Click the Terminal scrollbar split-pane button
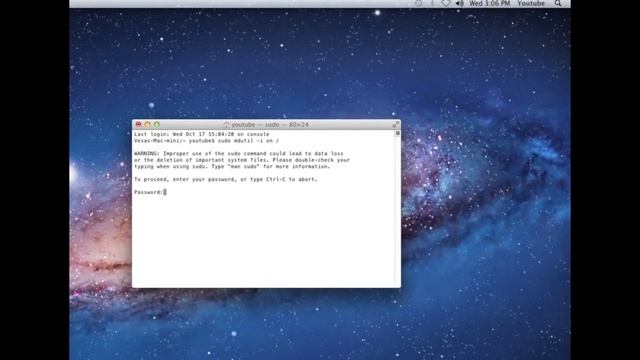The width and height of the screenshot is (640, 360). click(398, 133)
